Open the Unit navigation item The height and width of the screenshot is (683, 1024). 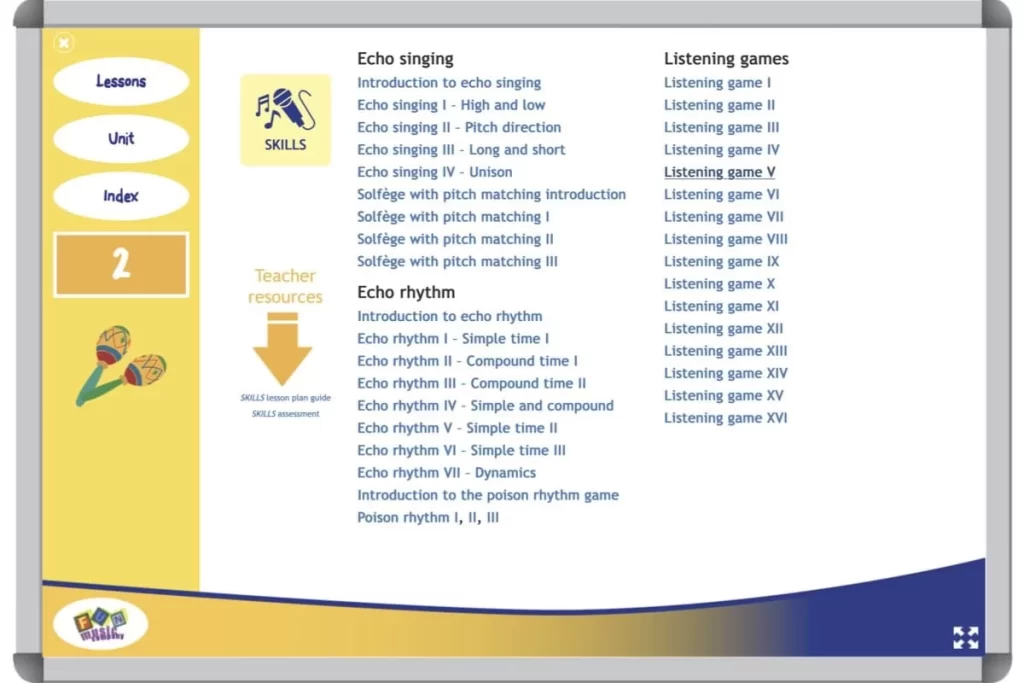coord(120,139)
